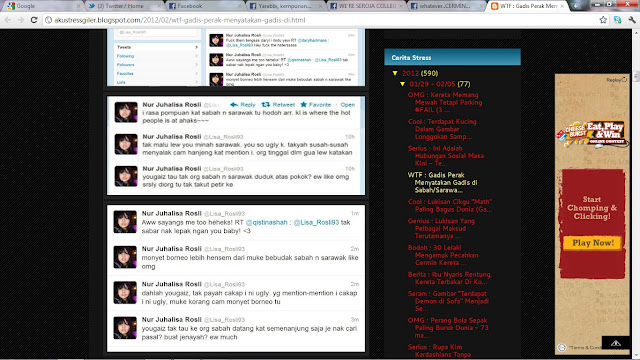This screenshot has width=640, height=360.
Task: Open post Genius : Lukisan Yang Pelbagai Maksud
Action: (x=441, y=228)
